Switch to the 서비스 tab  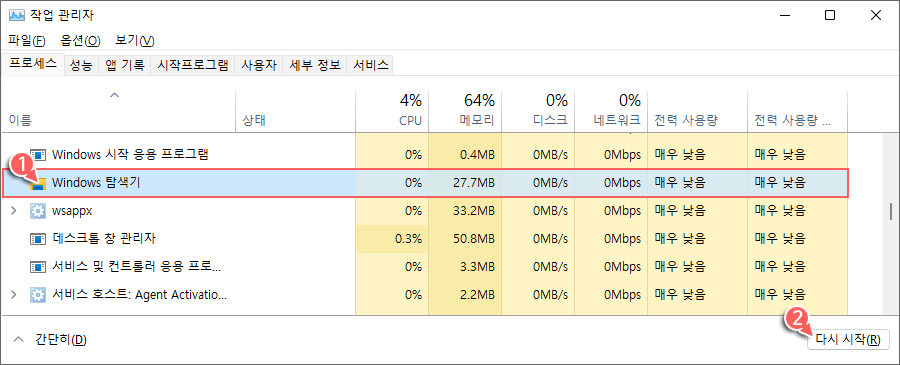pyautogui.click(x=371, y=65)
